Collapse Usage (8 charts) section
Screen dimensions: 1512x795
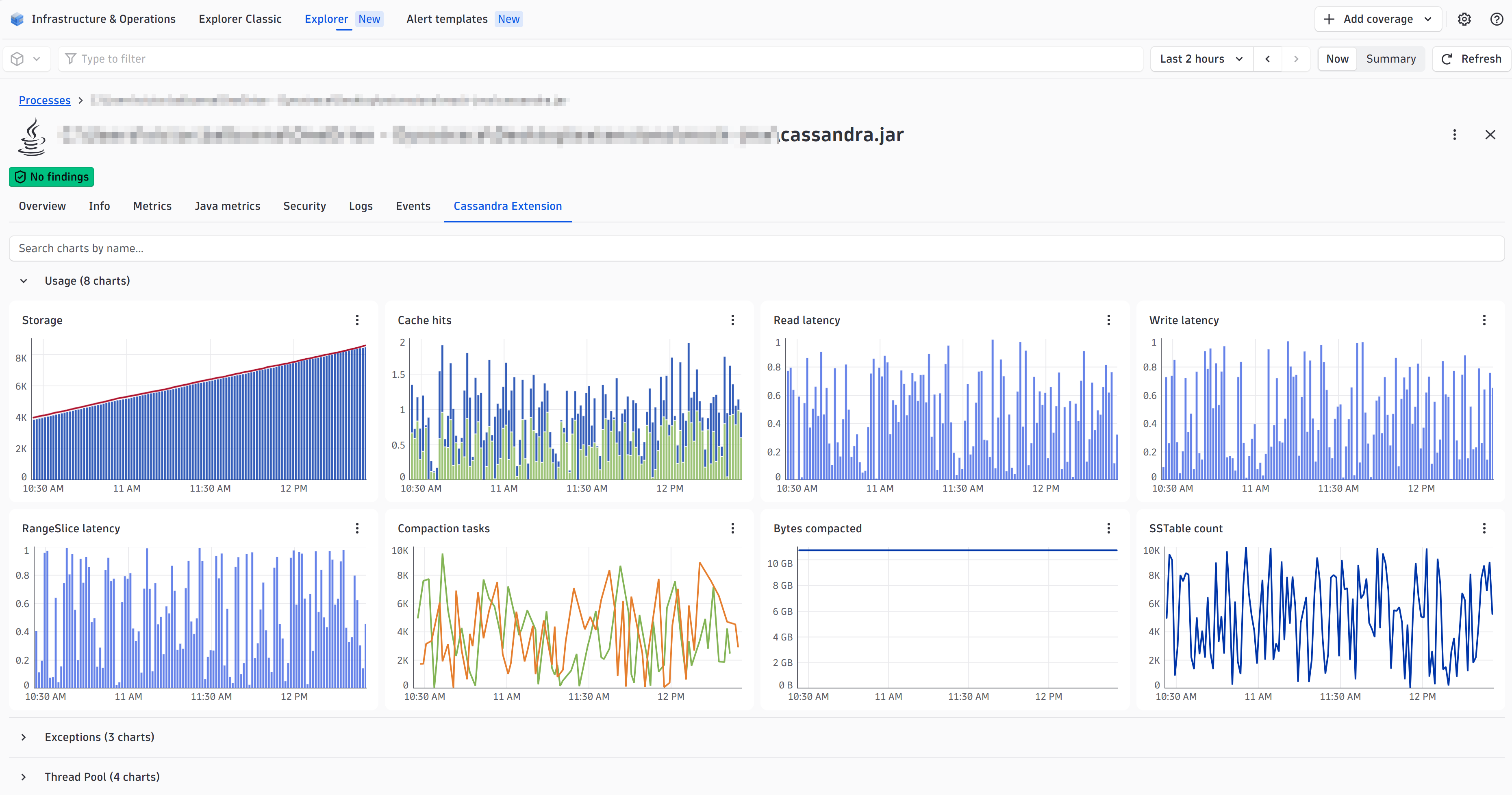tap(24, 281)
